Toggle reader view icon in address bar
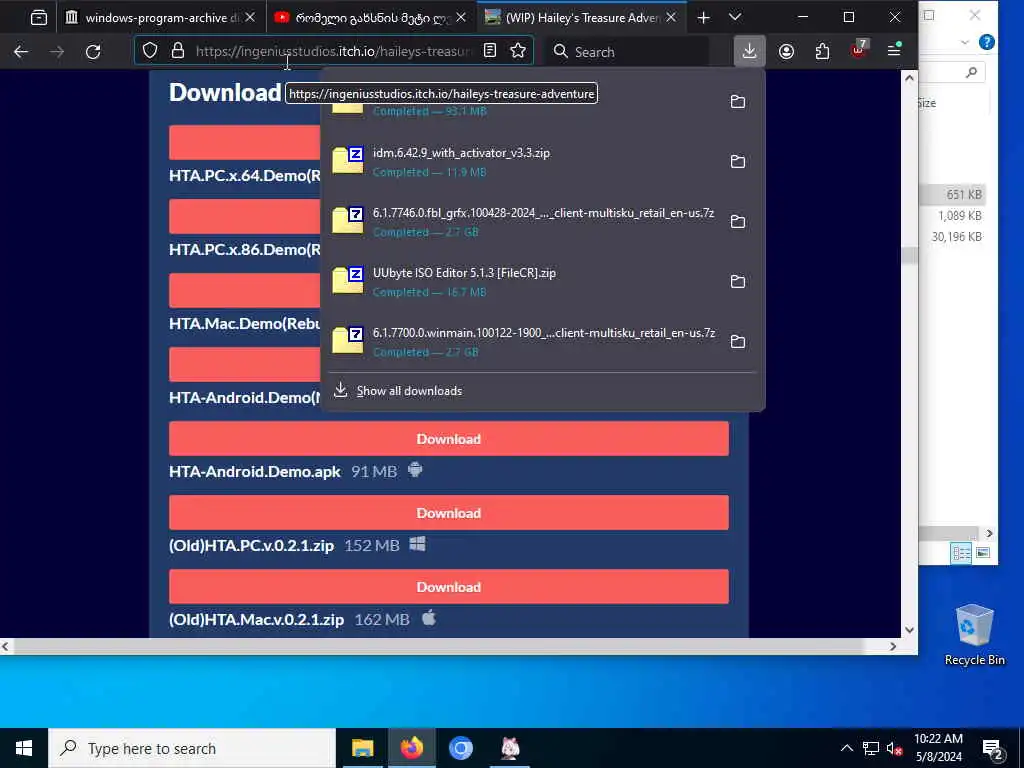 [490, 51]
